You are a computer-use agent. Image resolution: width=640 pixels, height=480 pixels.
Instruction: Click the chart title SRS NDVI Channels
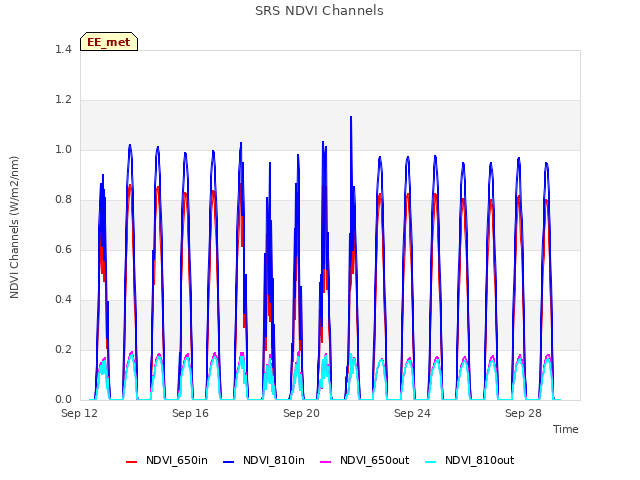[x=319, y=11]
